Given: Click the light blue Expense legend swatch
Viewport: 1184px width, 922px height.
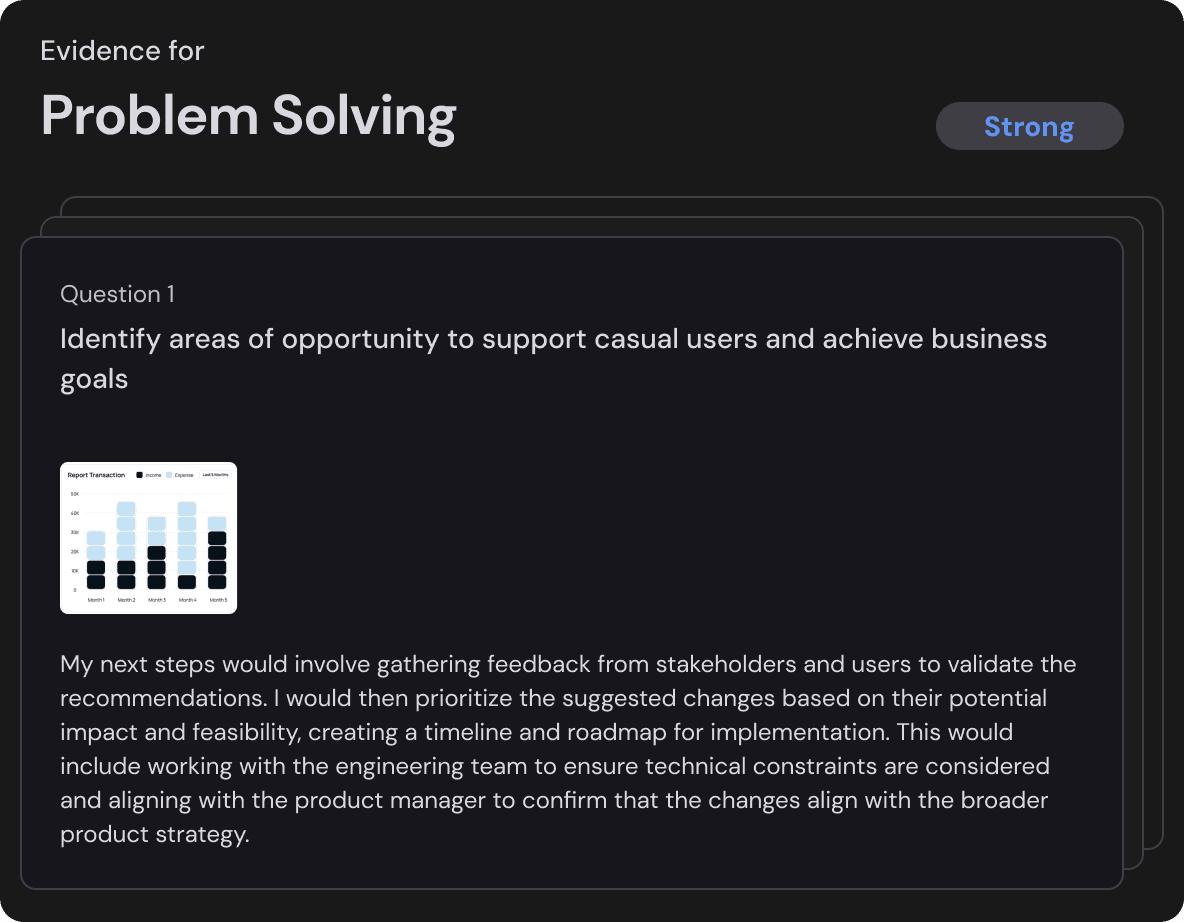Looking at the screenshot, I should (169, 475).
